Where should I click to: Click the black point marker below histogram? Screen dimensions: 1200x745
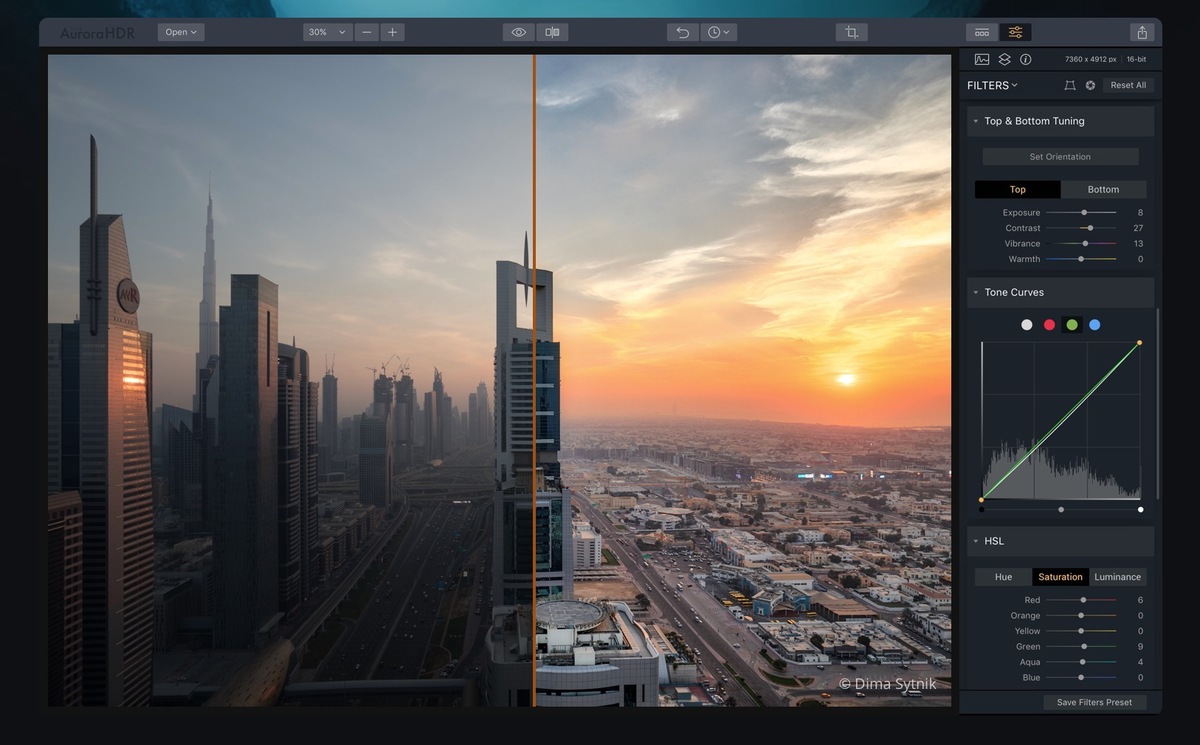point(981,510)
